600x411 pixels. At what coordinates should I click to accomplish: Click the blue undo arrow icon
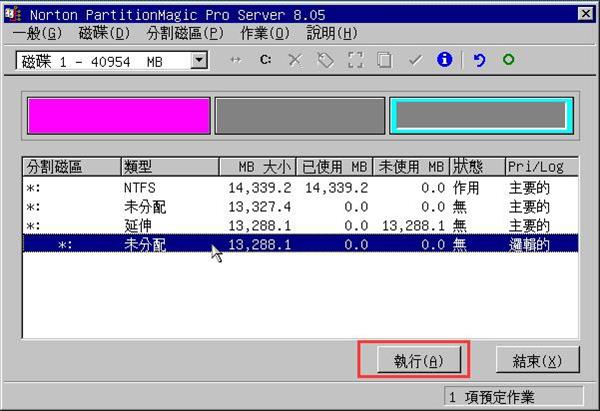tap(479, 60)
